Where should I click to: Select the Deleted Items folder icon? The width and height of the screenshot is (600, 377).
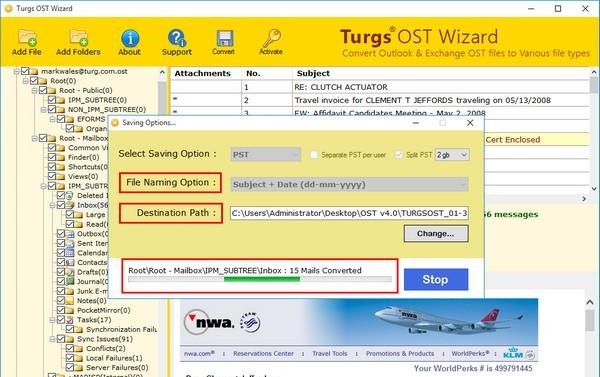point(70,196)
